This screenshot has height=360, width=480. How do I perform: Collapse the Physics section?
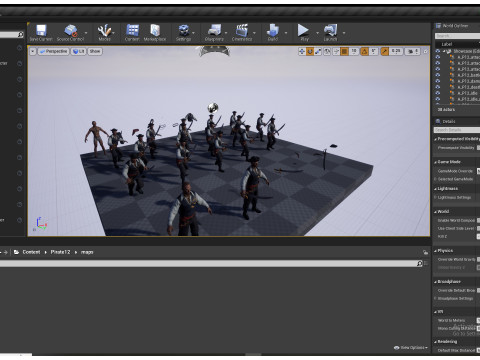coord(435,251)
